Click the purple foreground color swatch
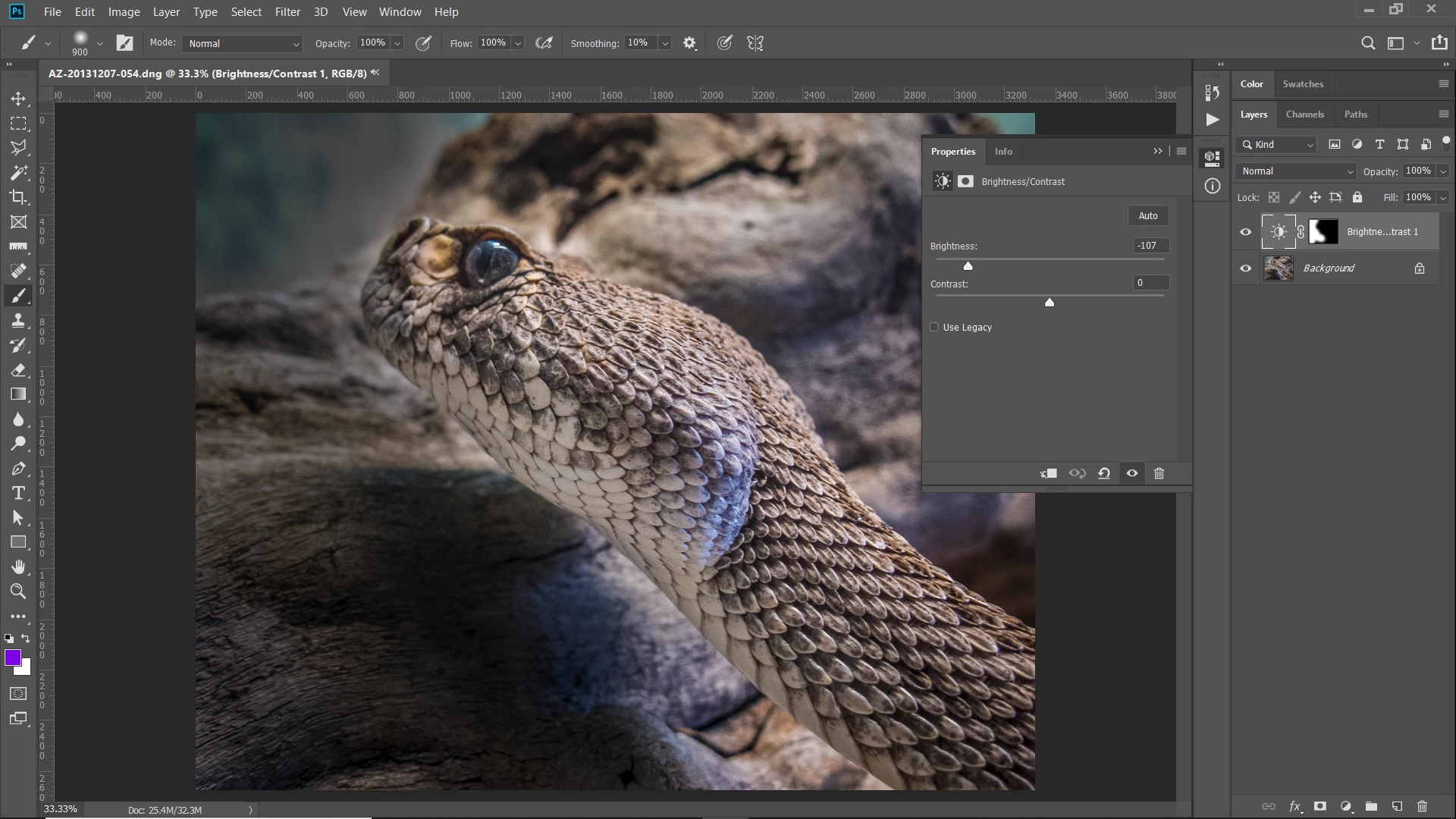This screenshot has width=1456, height=819. tap(13, 657)
